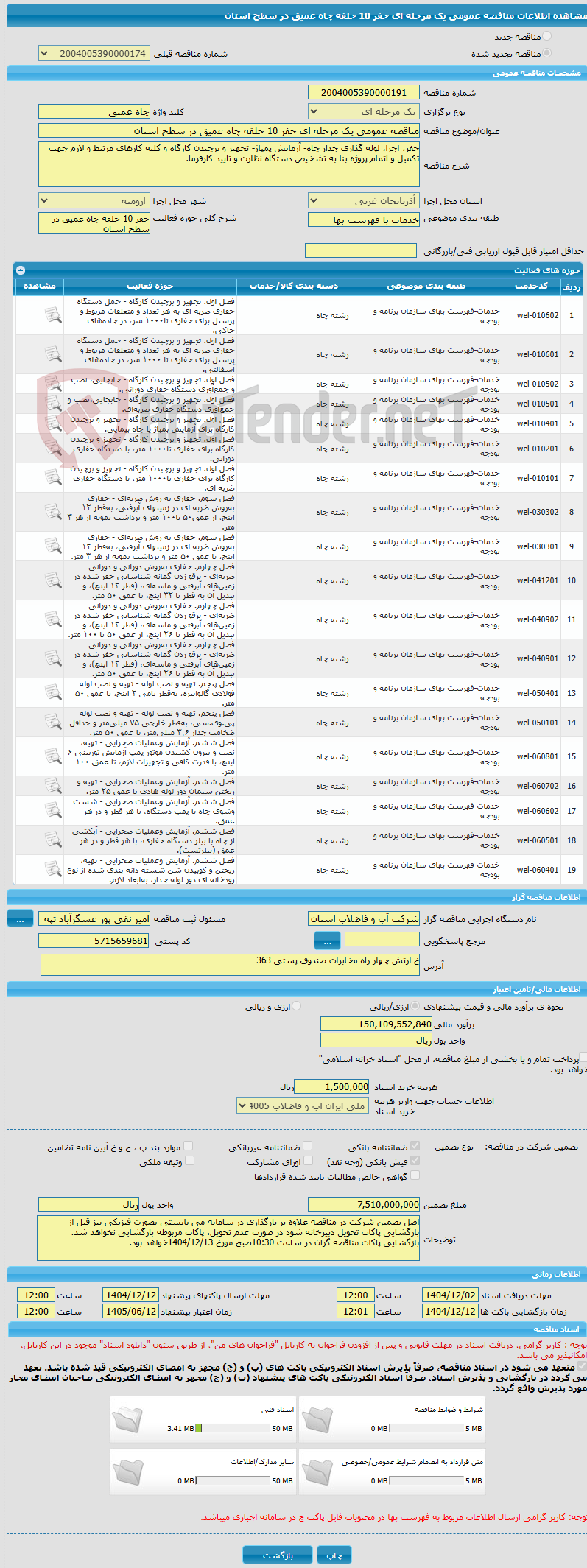Open lookup button beside مسئول ثبت مناقصه
This screenshot has height=1568, width=587.
pyautogui.click(x=21, y=918)
